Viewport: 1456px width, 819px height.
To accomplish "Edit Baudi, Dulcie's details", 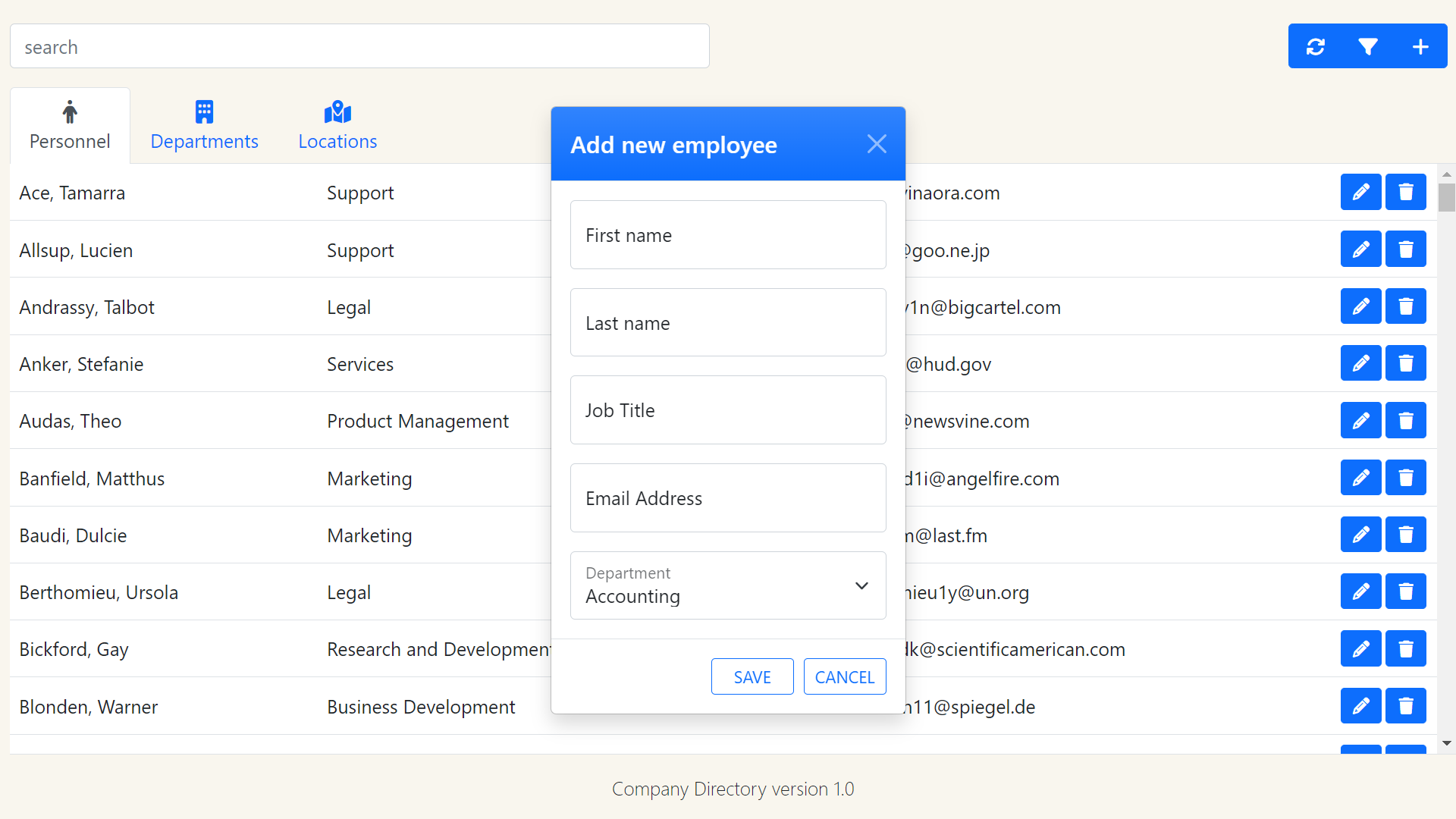I will pyautogui.click(x=1360, y=534).
